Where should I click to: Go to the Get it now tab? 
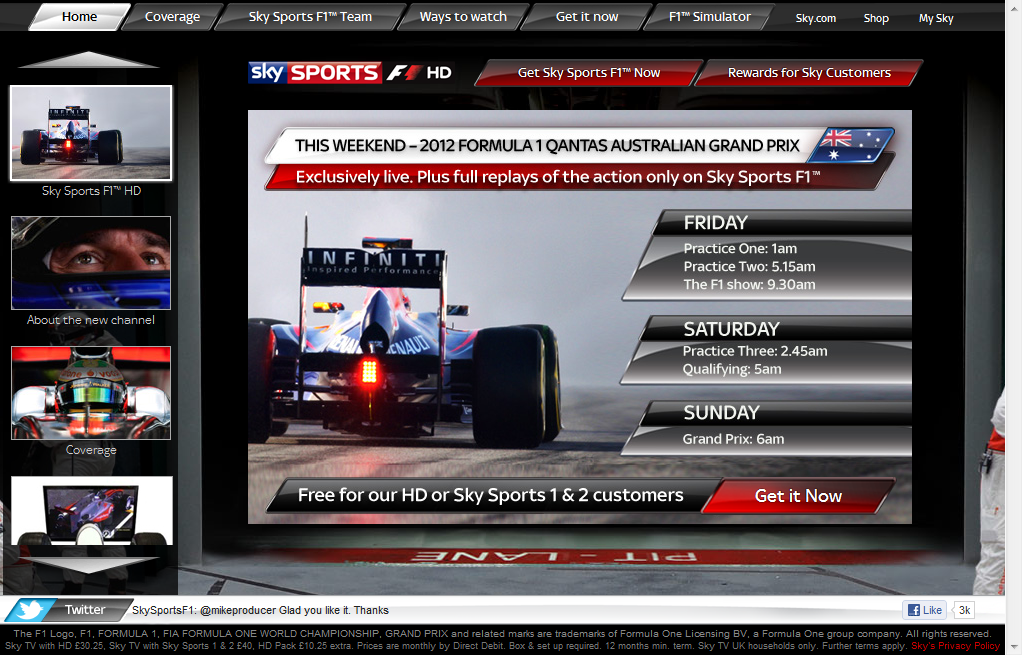pyautogui.click(x=587, y=17)
